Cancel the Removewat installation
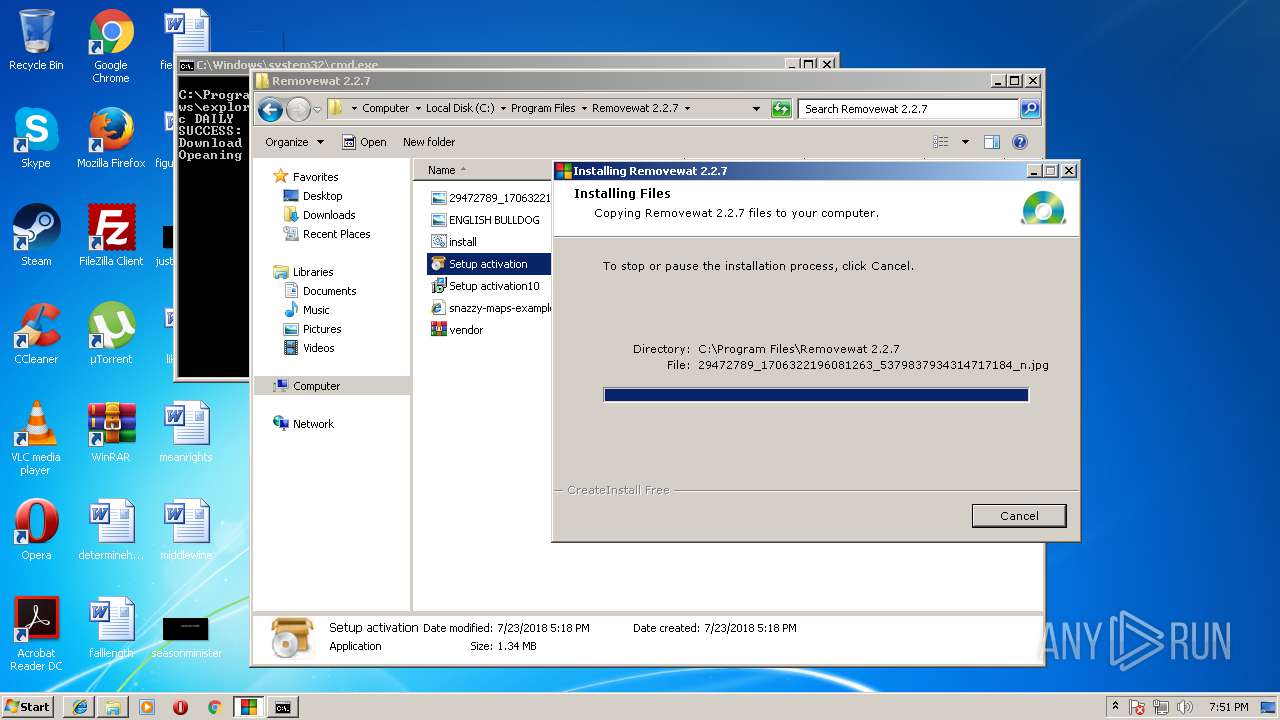The width and height of the screenshot is (1280, 720). tap(1019, 516)
